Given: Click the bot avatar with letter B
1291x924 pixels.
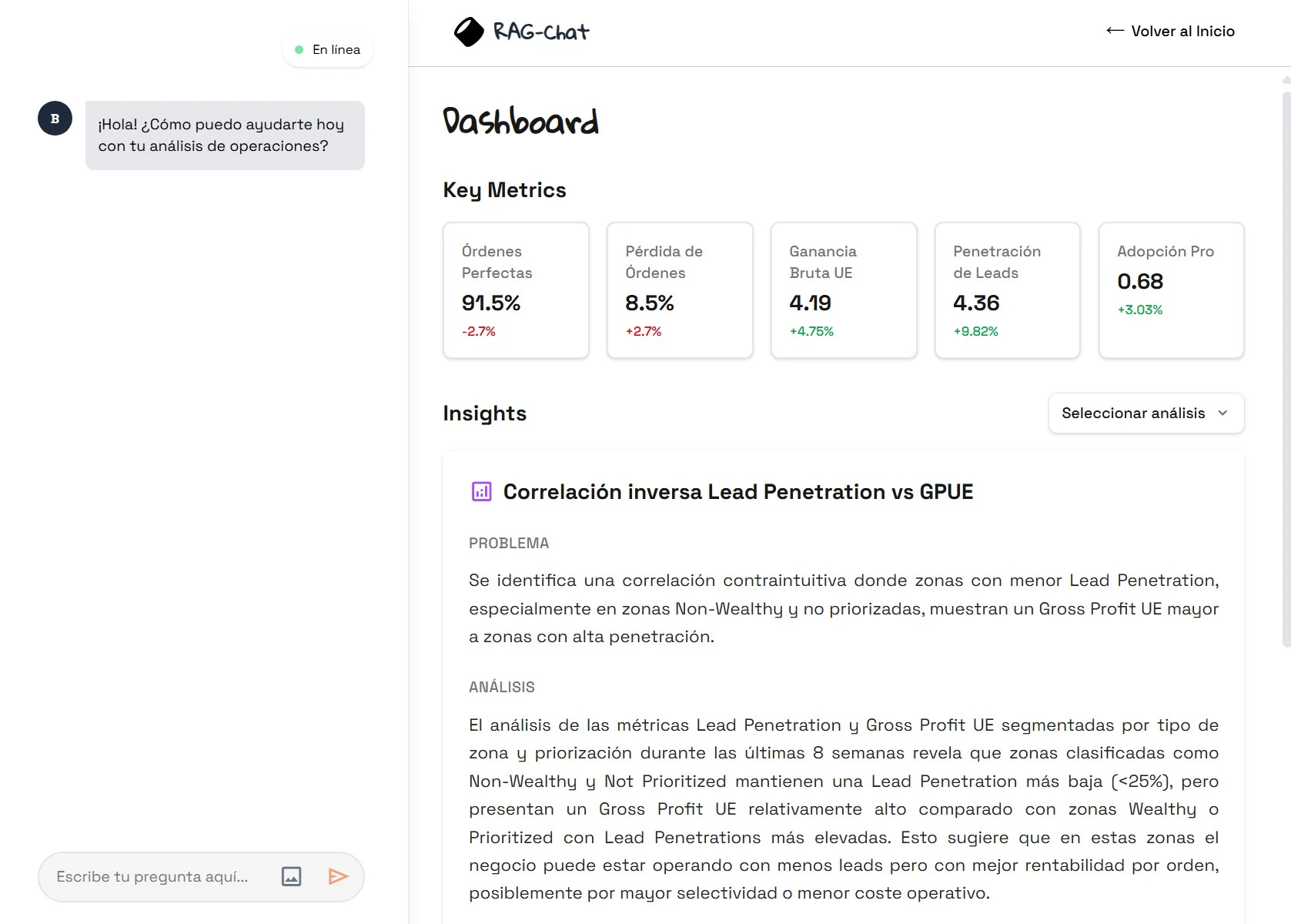Looking at the screenshot, I should point(55,119).
